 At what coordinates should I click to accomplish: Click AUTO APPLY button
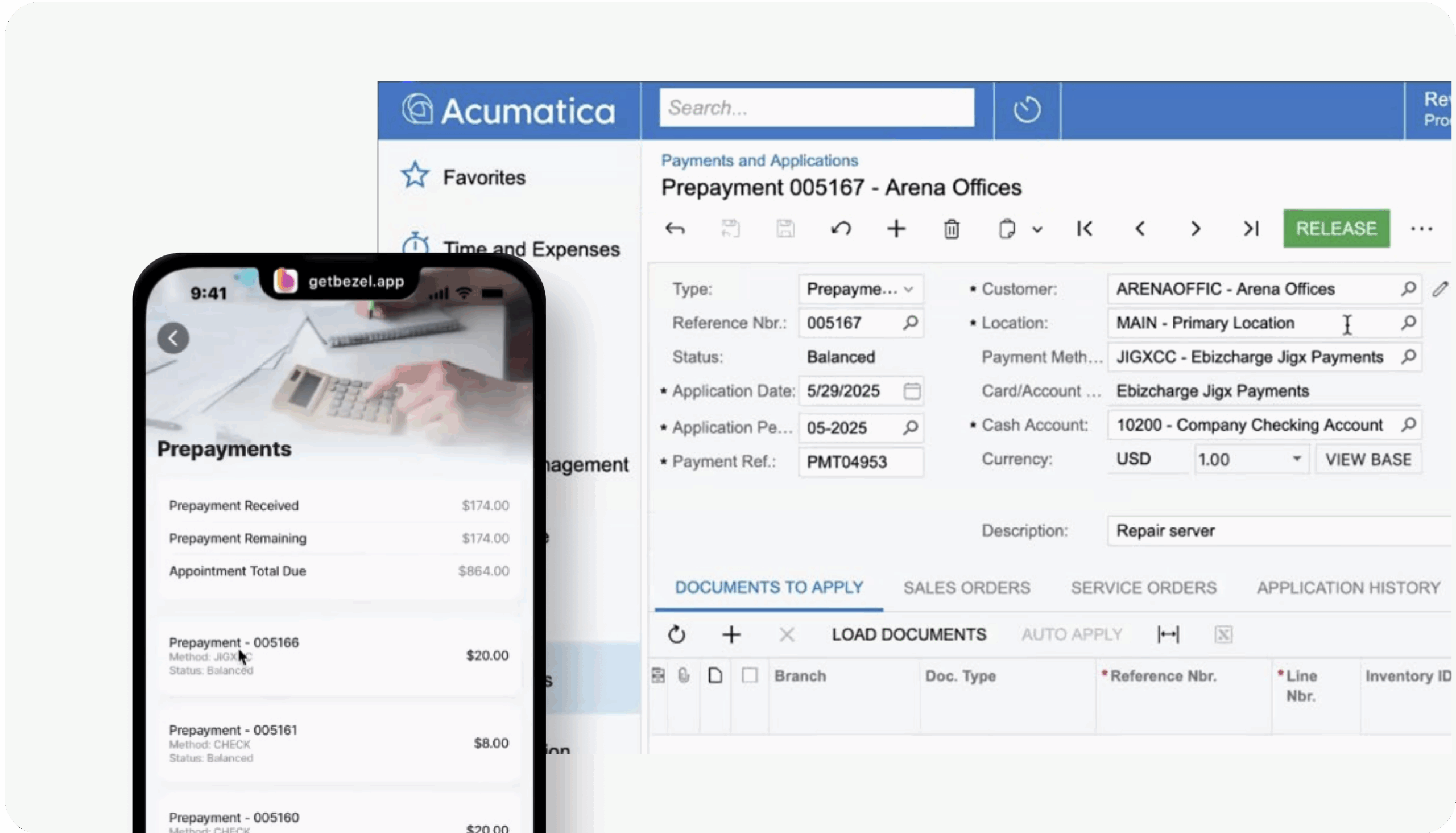[x=1072, y=634]
